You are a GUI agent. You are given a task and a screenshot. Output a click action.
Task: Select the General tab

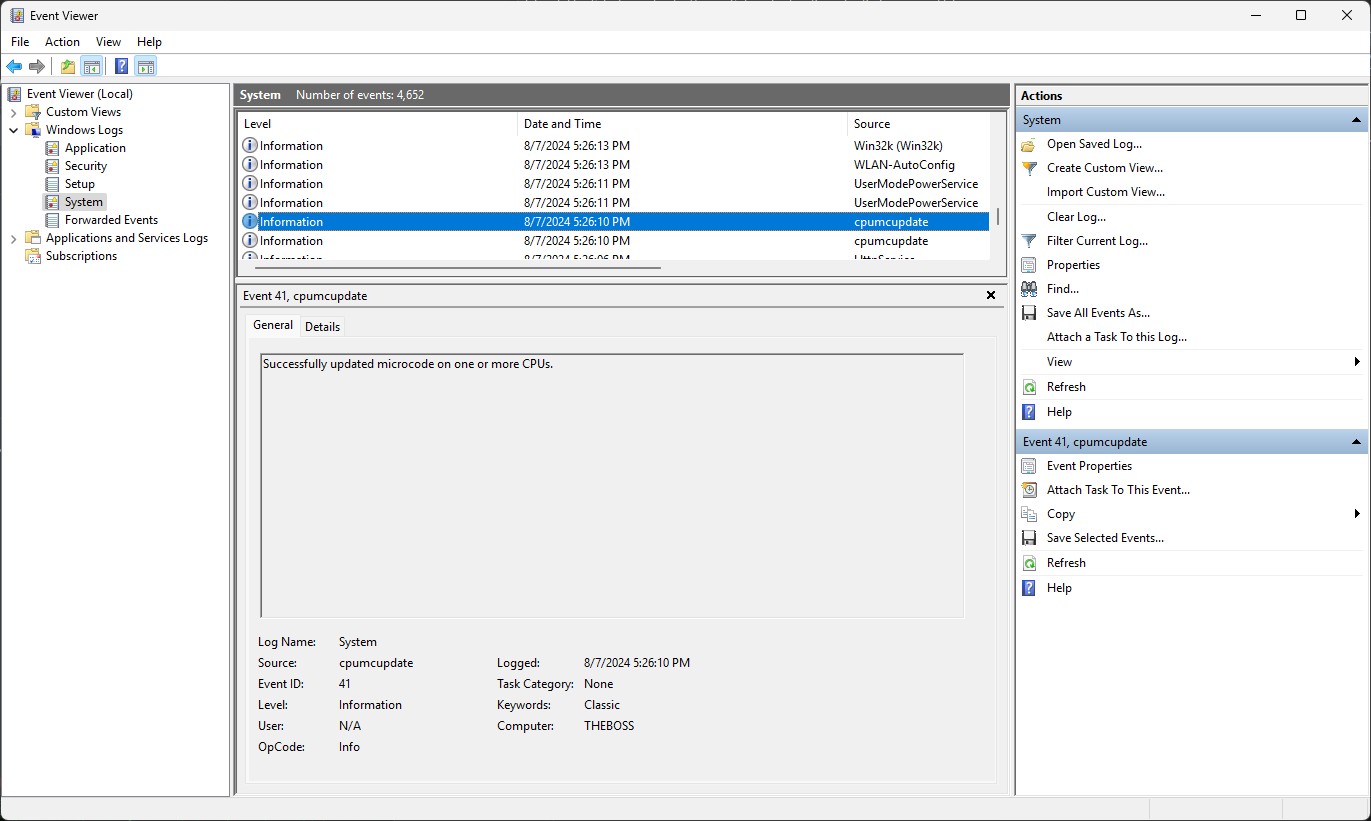click(273, 325)
